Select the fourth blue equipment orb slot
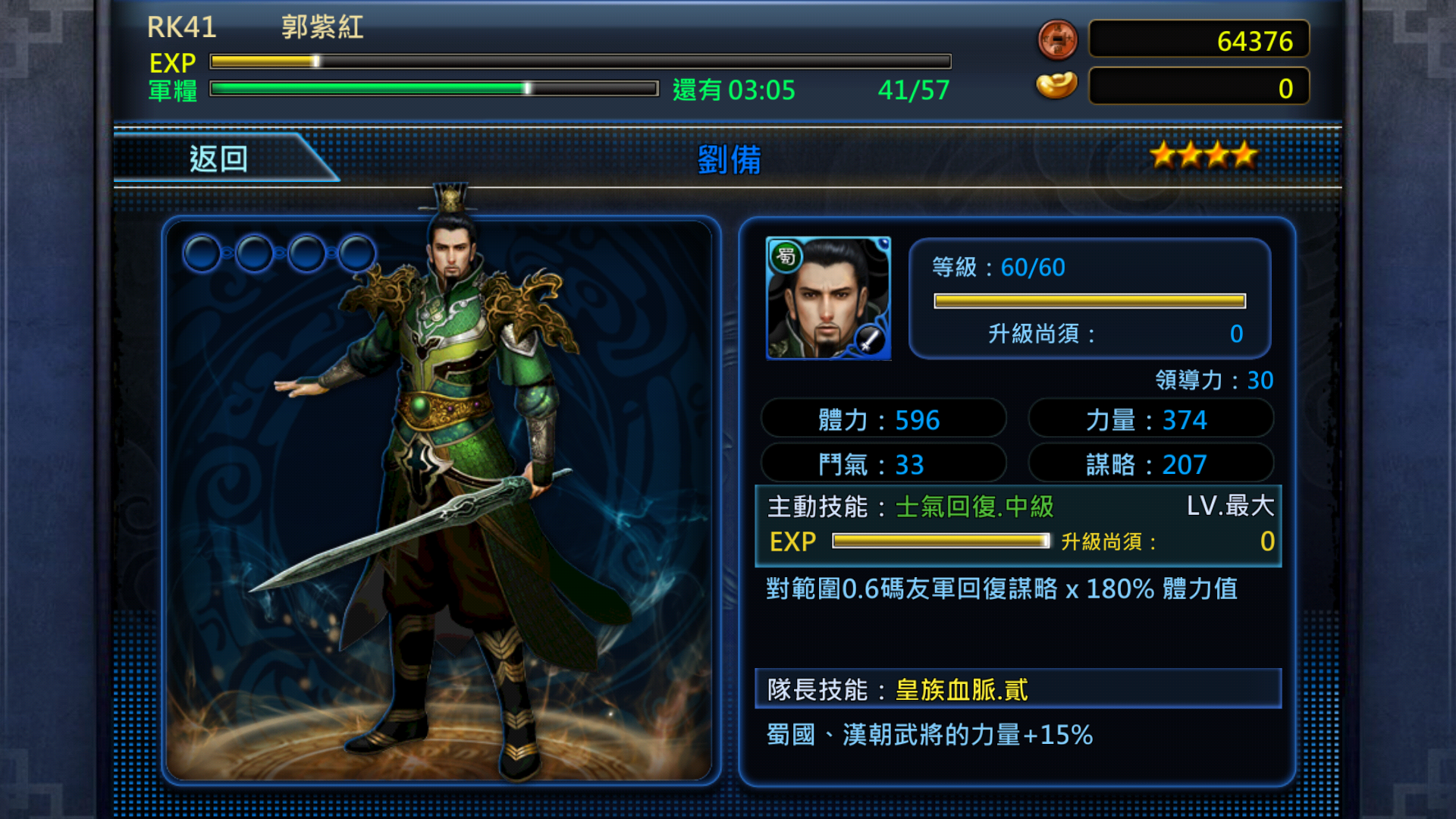The width and height of the screenshot is (1456, 819). (356, 253)
